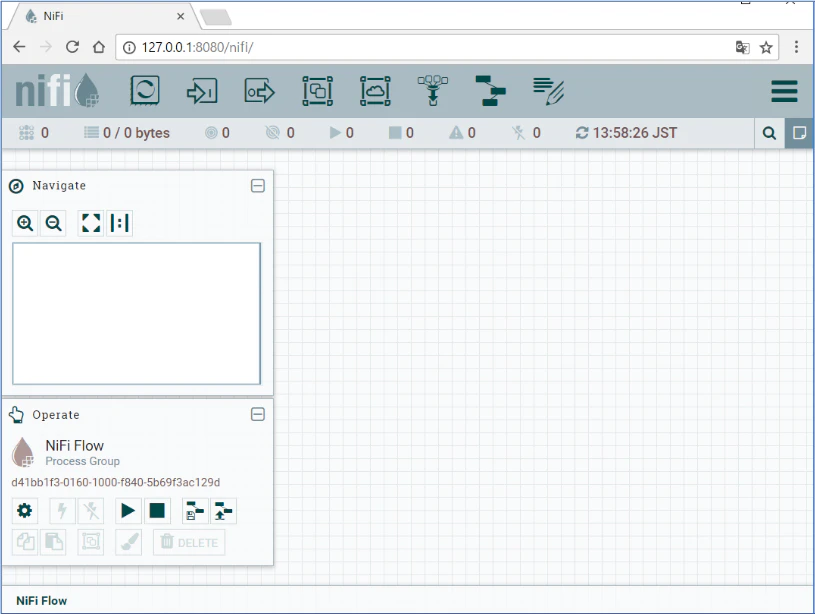The width and height of the screenshot is (815, 614).
Task: Upload a template icon
Action: (x=224, y=511)
